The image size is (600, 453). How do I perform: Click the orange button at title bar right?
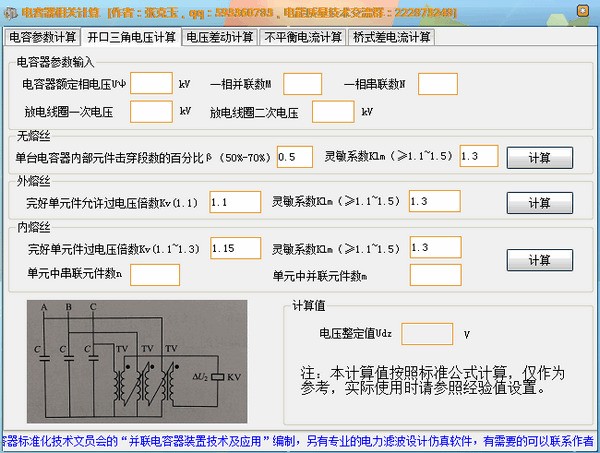(583, 11)
